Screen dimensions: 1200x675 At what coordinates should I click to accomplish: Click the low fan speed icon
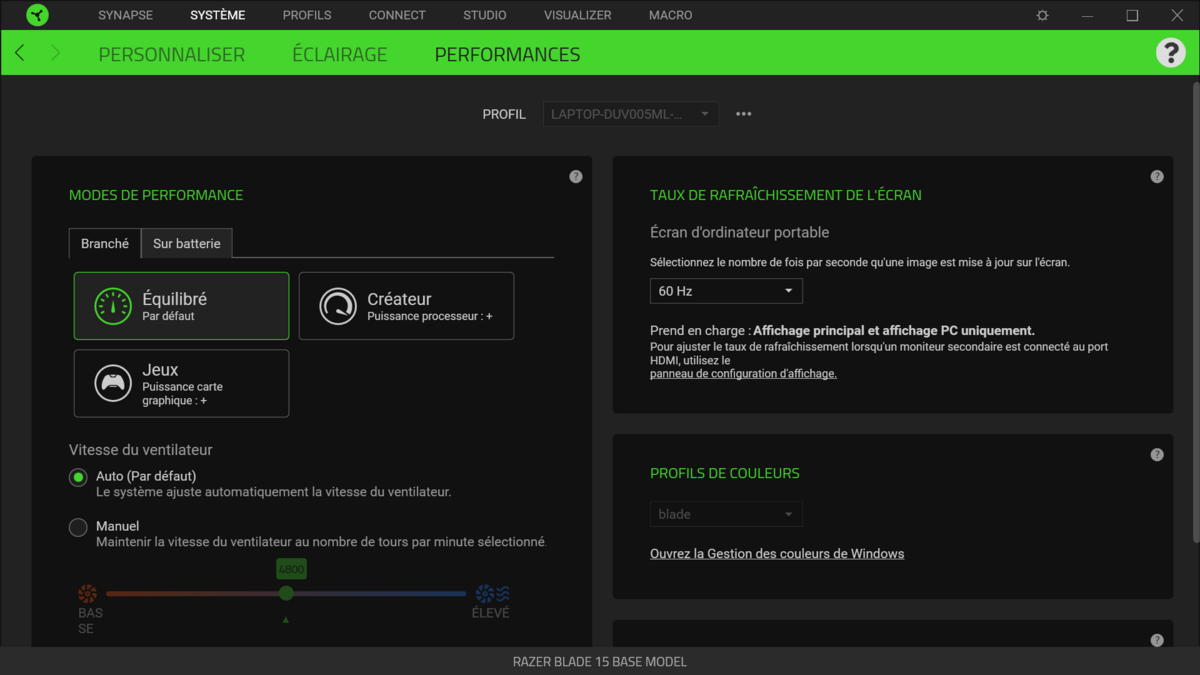click(88, 594)
